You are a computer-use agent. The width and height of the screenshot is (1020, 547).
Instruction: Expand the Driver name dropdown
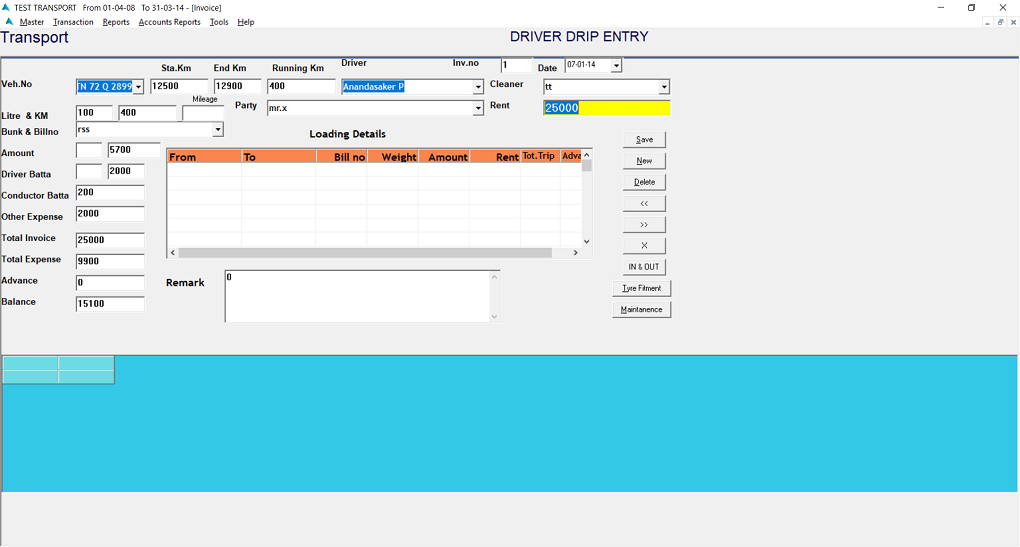478,87
